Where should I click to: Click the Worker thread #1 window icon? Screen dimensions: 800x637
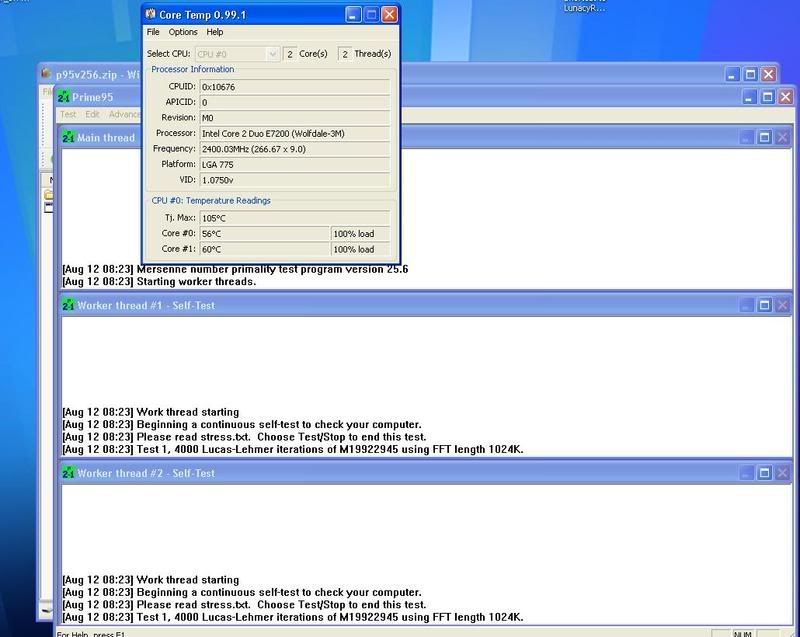click(69, 305)
